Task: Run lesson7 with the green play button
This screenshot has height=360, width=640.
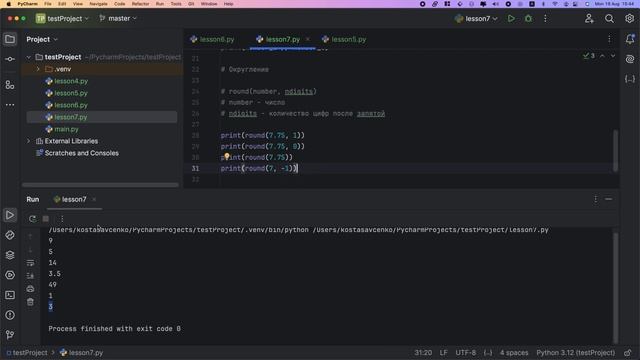Action: (511, 19)
